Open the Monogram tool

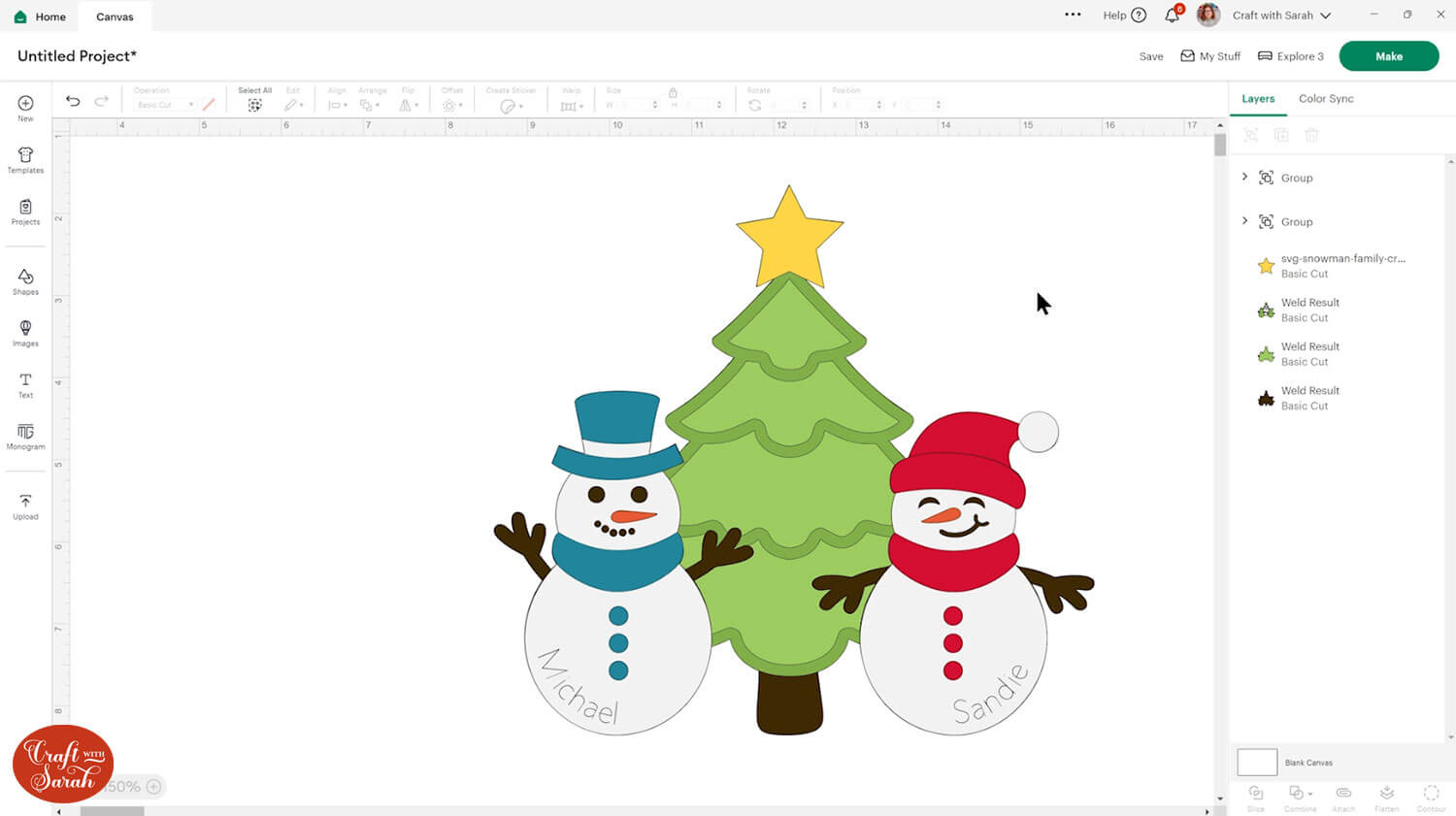[25, 436]
